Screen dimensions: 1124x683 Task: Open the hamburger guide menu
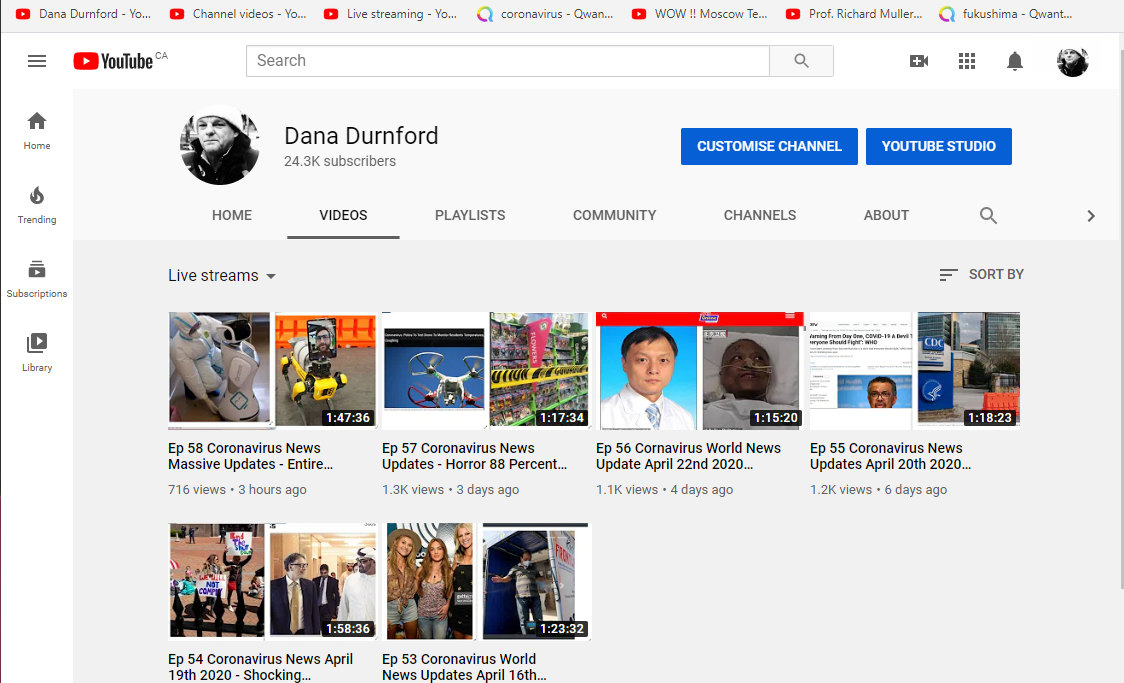point(37,61)
